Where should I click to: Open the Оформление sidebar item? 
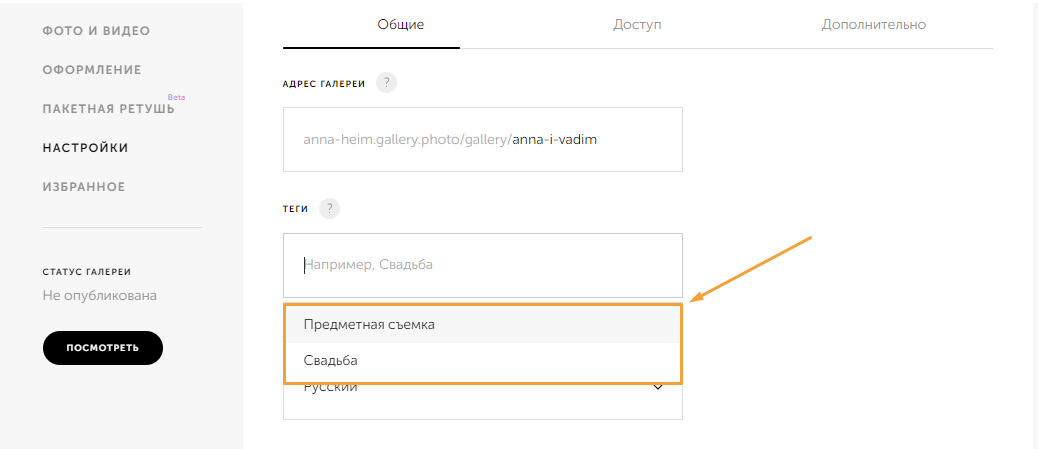(92, 70)
